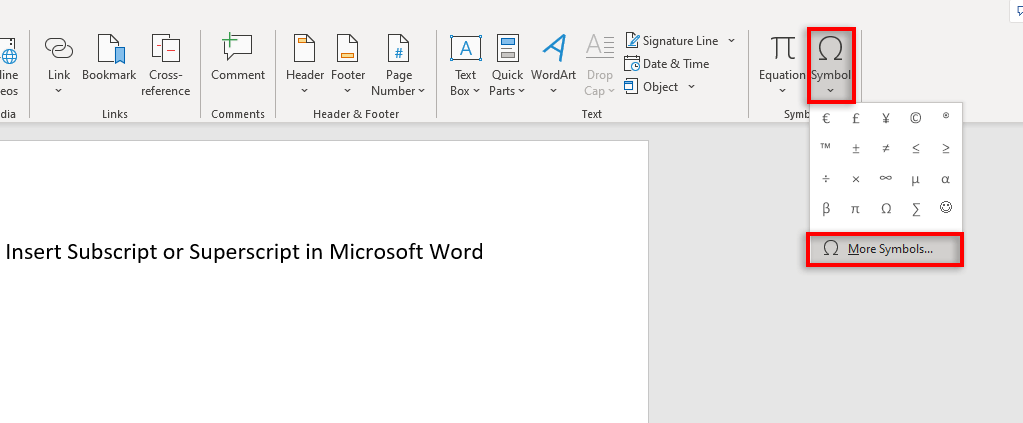Image resolution: width=1023 pixels, height=423 pixels.
Task: Click the WordArt icon
Action: (x=553, y=50)
